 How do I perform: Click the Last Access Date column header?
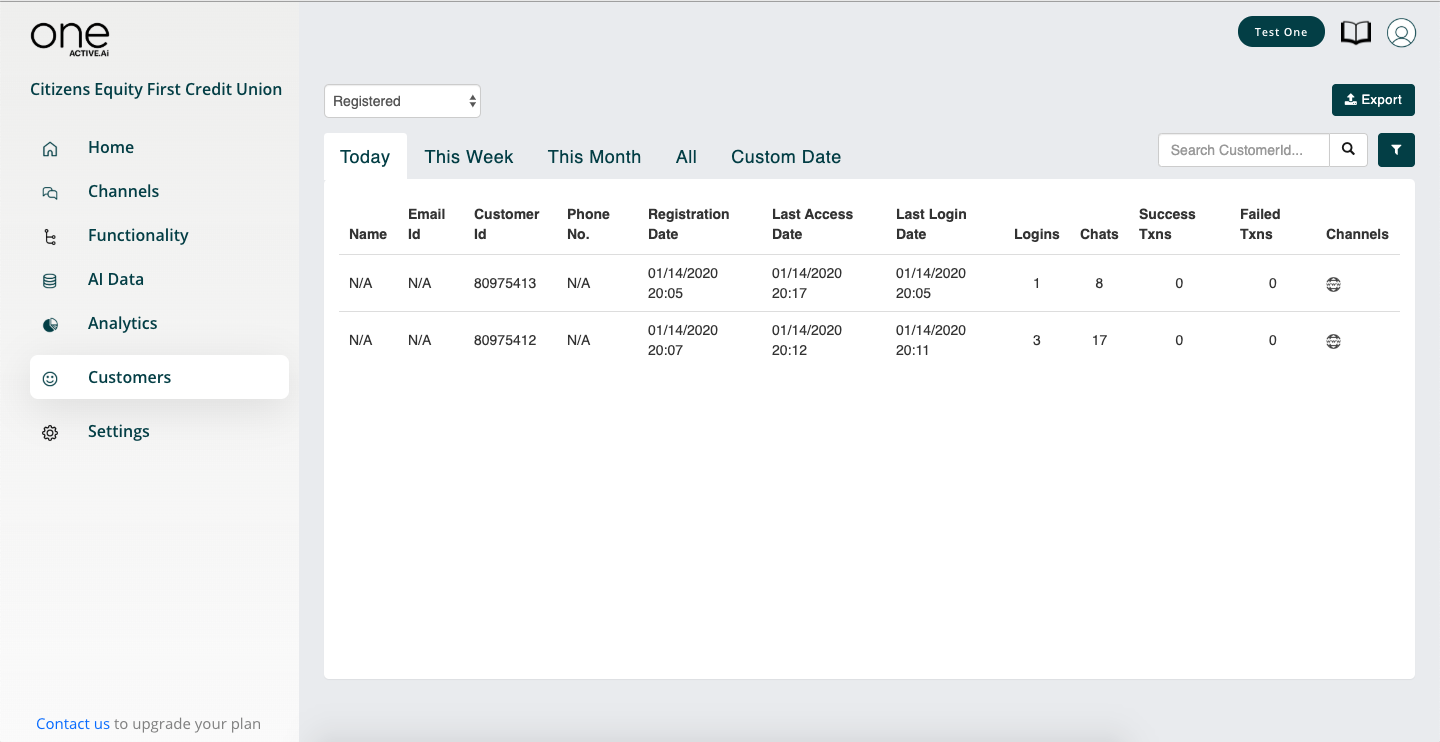click(812, 224)
